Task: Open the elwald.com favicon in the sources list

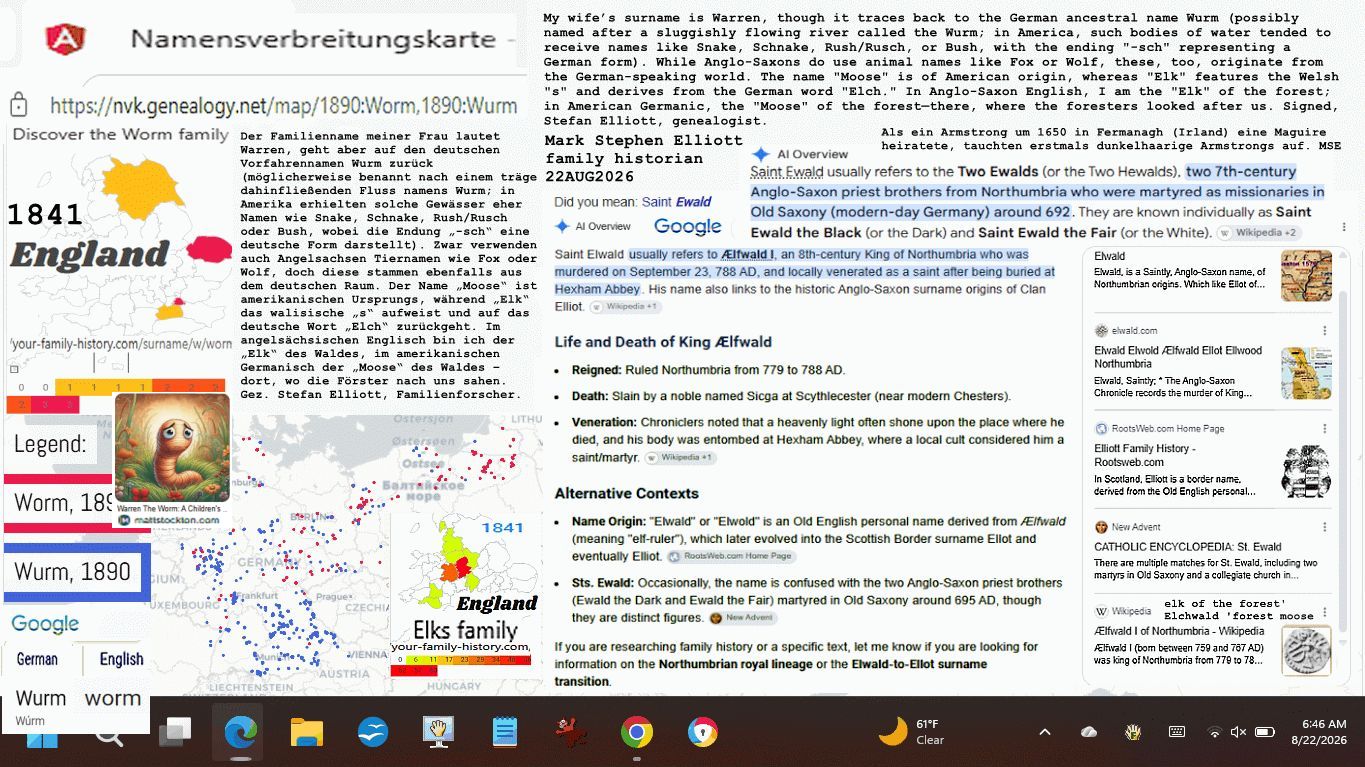Action: tap(1101, 331)
